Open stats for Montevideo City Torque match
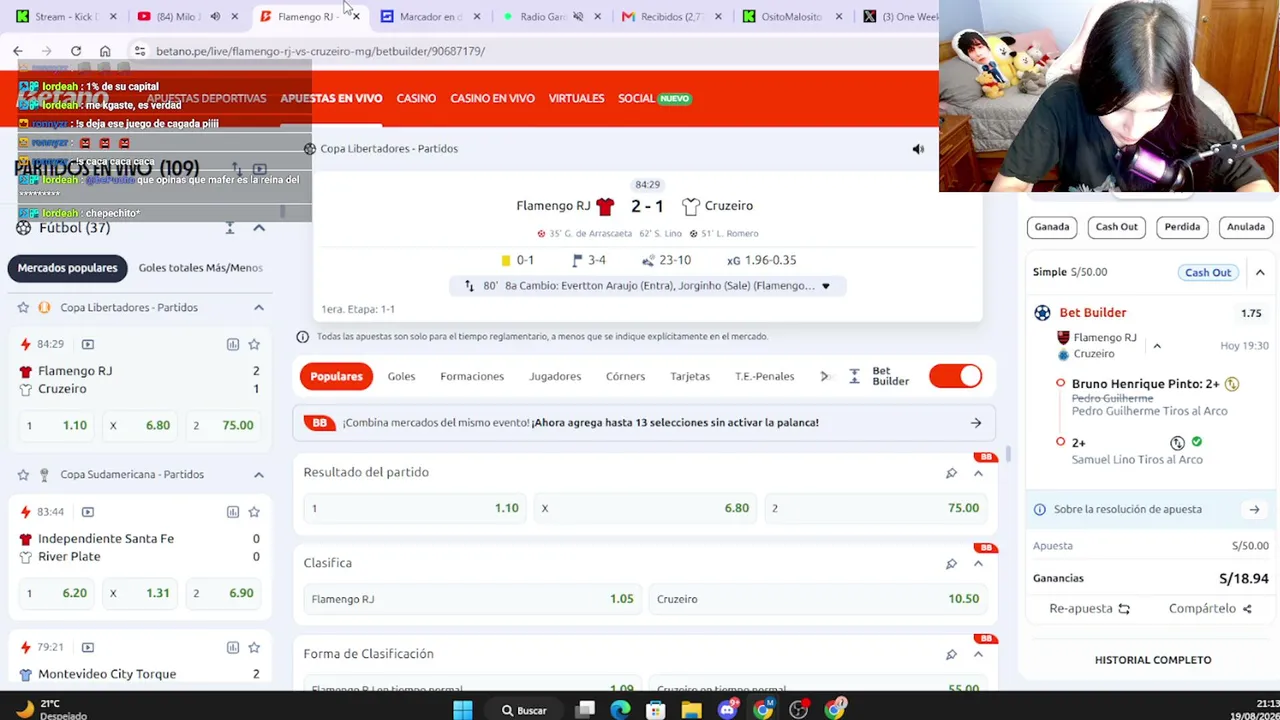This screenshot has height=720, width=1280. [233, 648]
